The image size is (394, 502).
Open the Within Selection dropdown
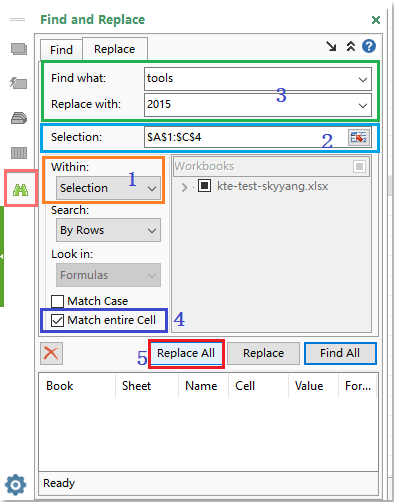pyautogui.click(x=108, y=188)
